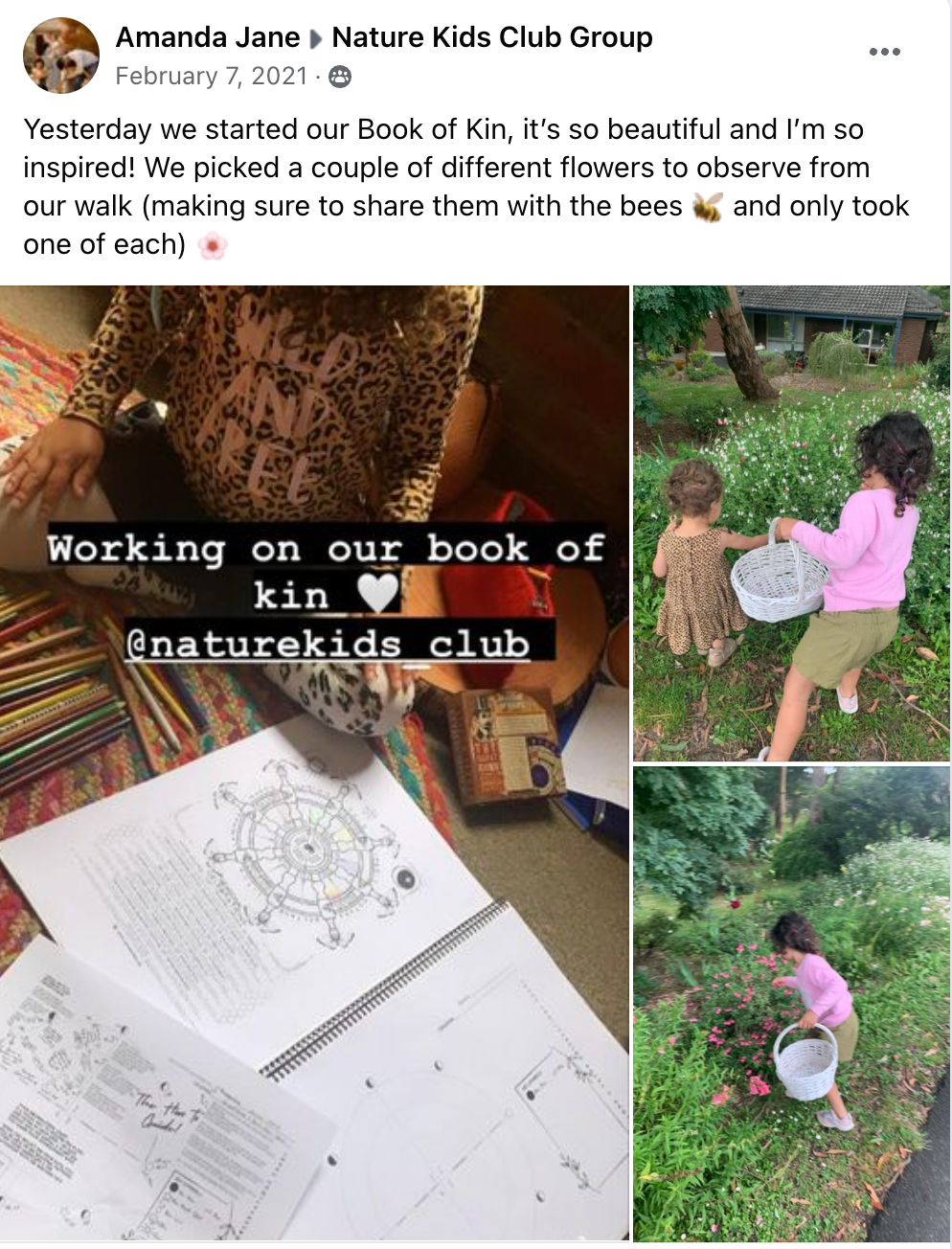Click the group privacy icon beside the date
The width and height of the screenshot is (952, 1249).
point(339,77)
